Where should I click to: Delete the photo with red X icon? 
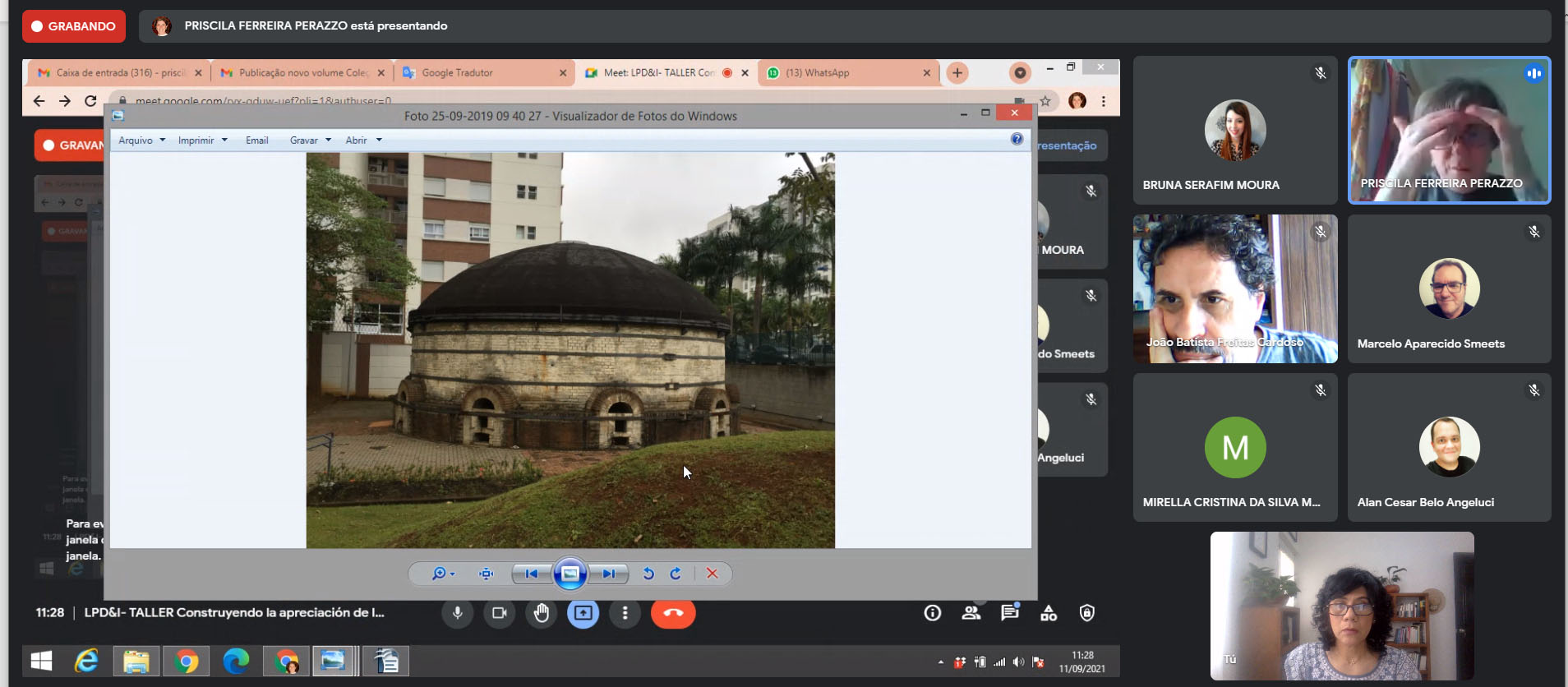coord(713,574)
